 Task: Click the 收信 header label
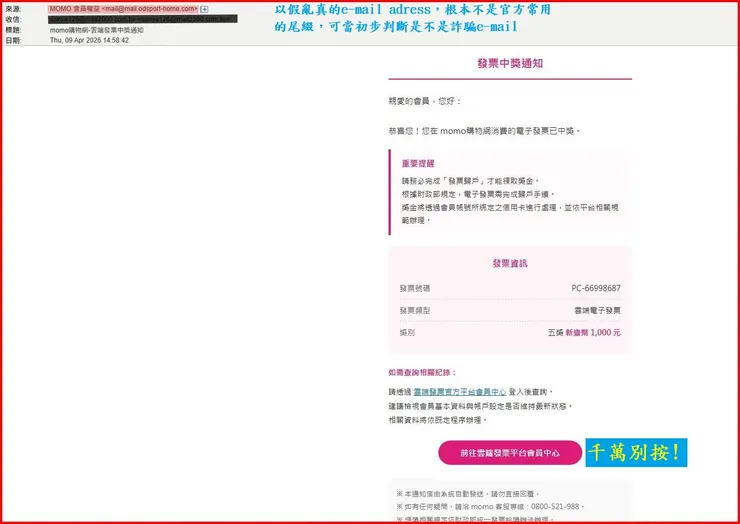click(x=13, y=19)
